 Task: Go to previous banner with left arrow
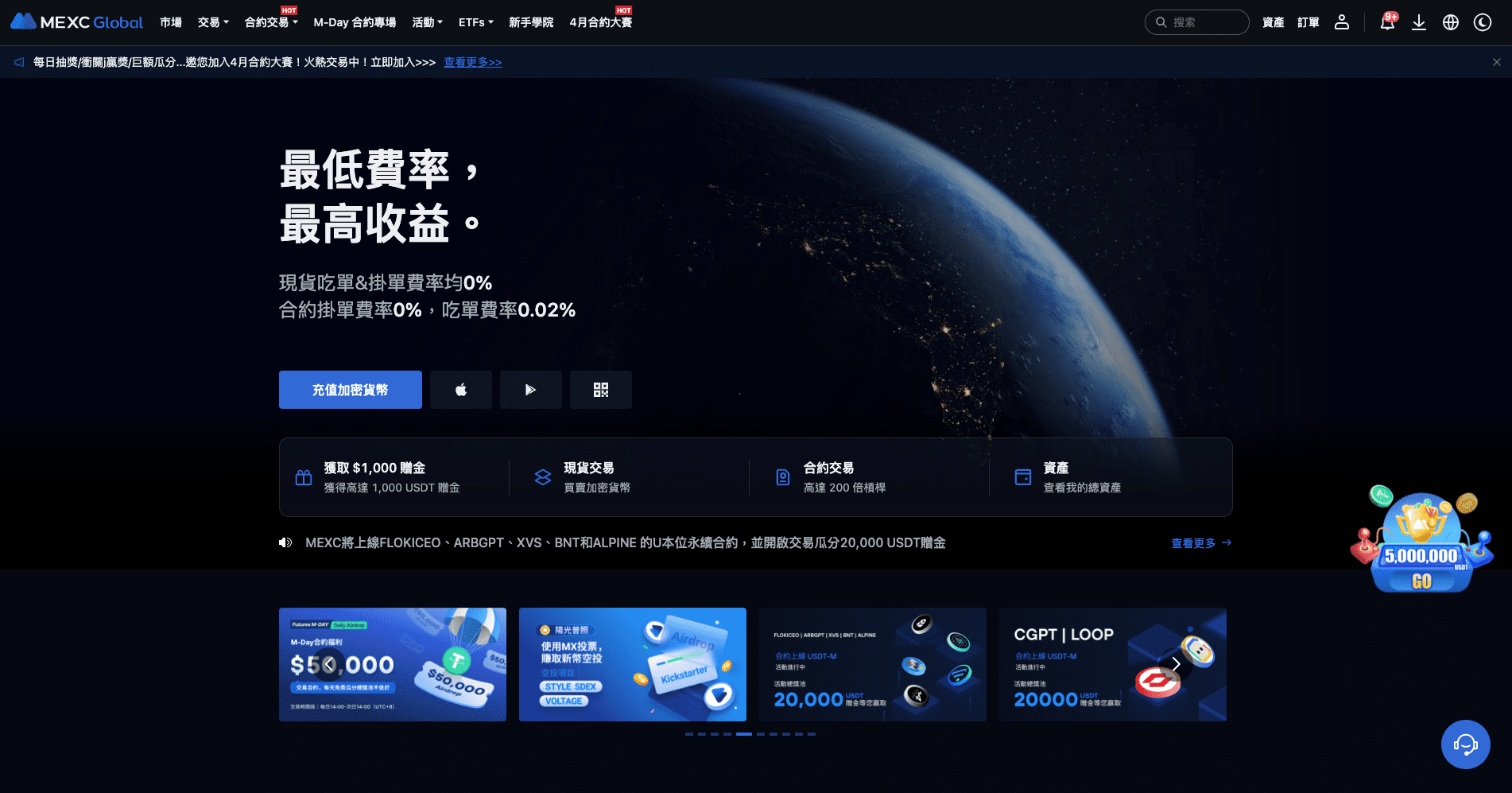[x=328, y=664]
